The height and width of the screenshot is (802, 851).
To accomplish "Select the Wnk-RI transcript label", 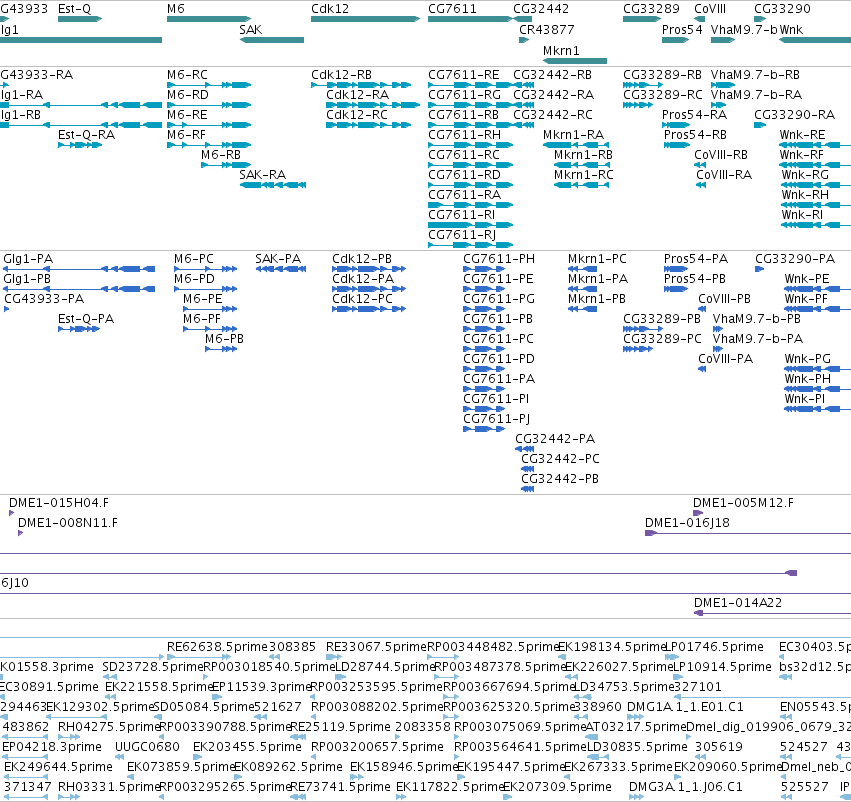I will coord(802,214).
